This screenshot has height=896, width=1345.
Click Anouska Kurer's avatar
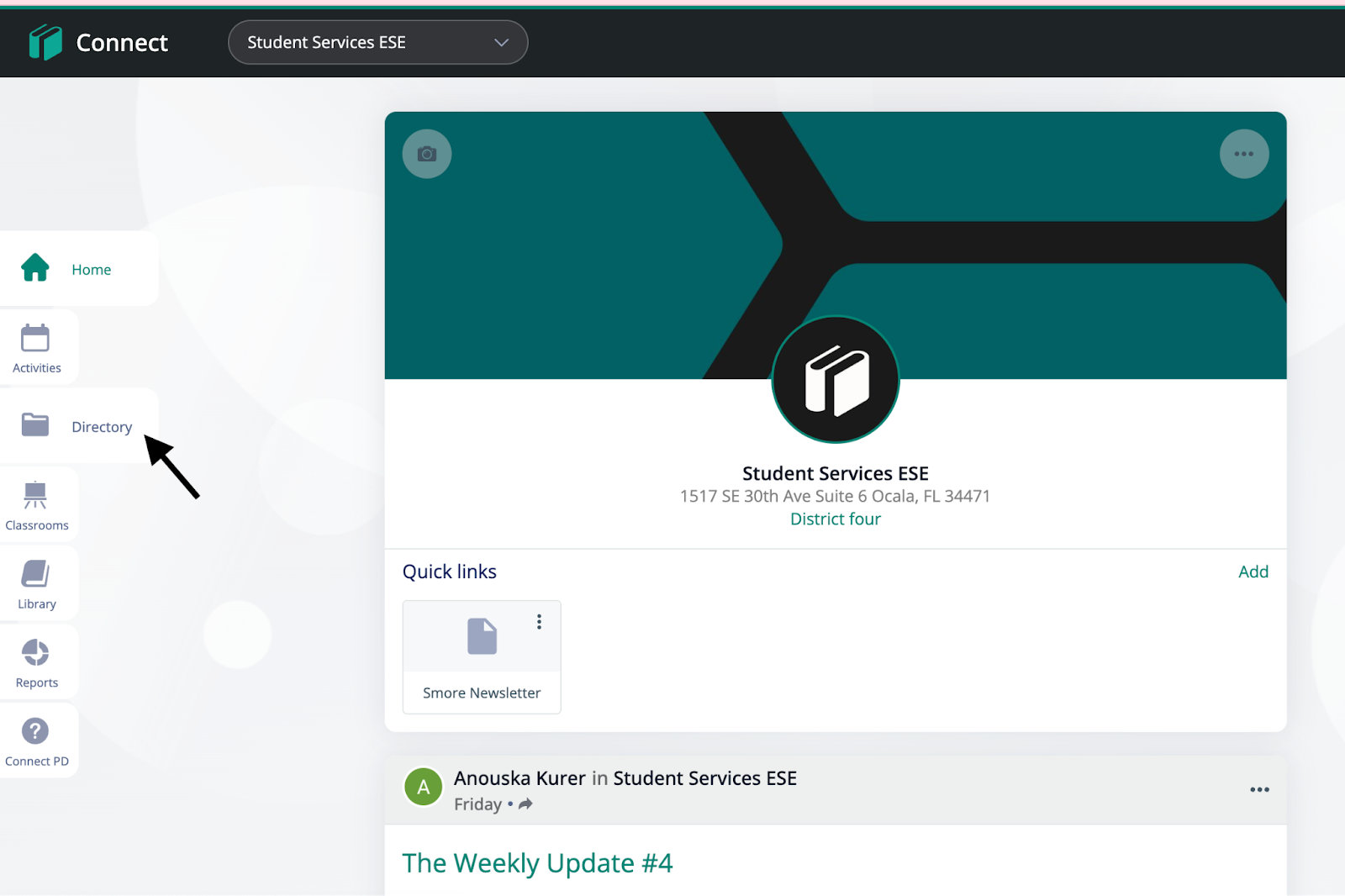click(424, 787)
